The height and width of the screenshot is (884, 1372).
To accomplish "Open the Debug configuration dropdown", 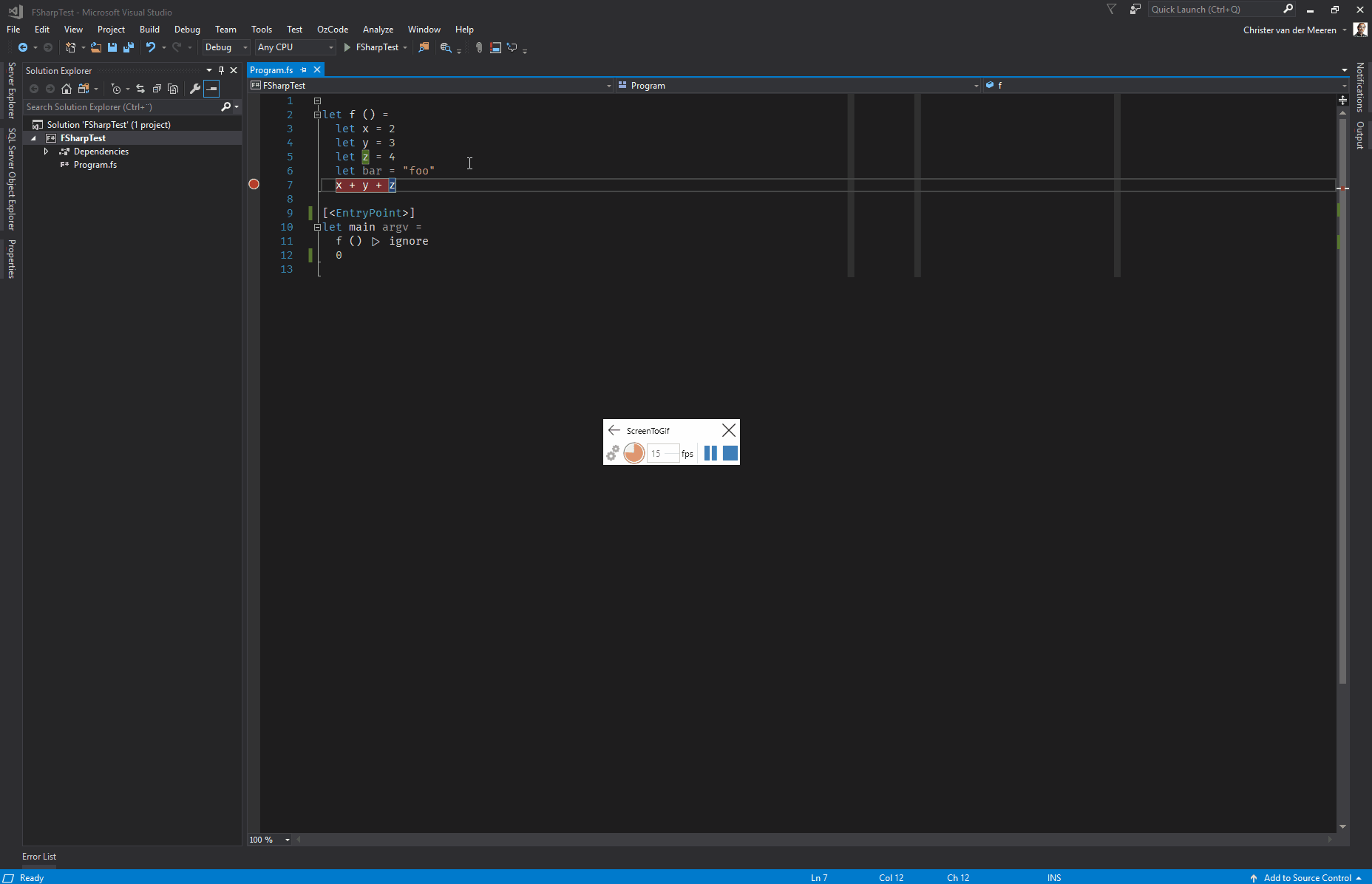I will (x=245, y=47).
